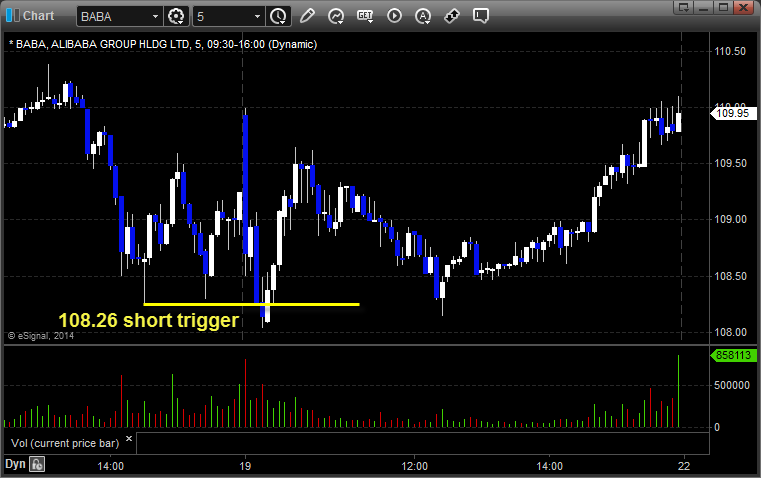Minimize the chart window
761x478 pixels.
[x=704, y=7]
